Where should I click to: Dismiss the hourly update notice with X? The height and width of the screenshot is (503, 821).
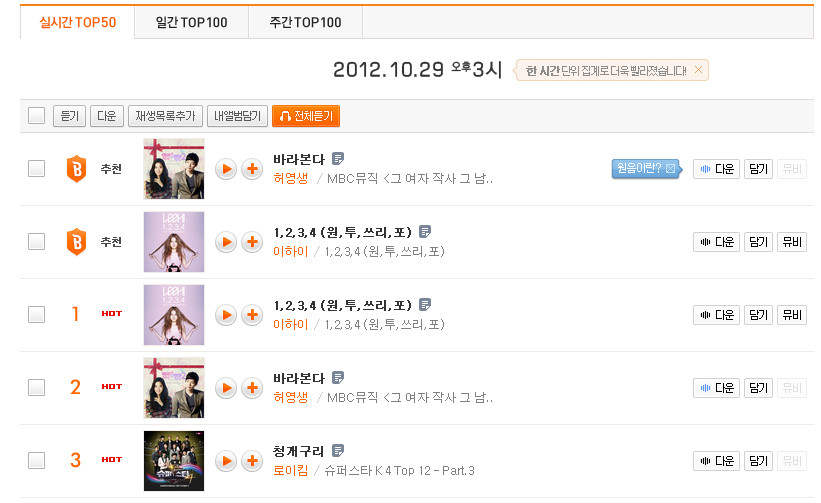tap(698, 70)
